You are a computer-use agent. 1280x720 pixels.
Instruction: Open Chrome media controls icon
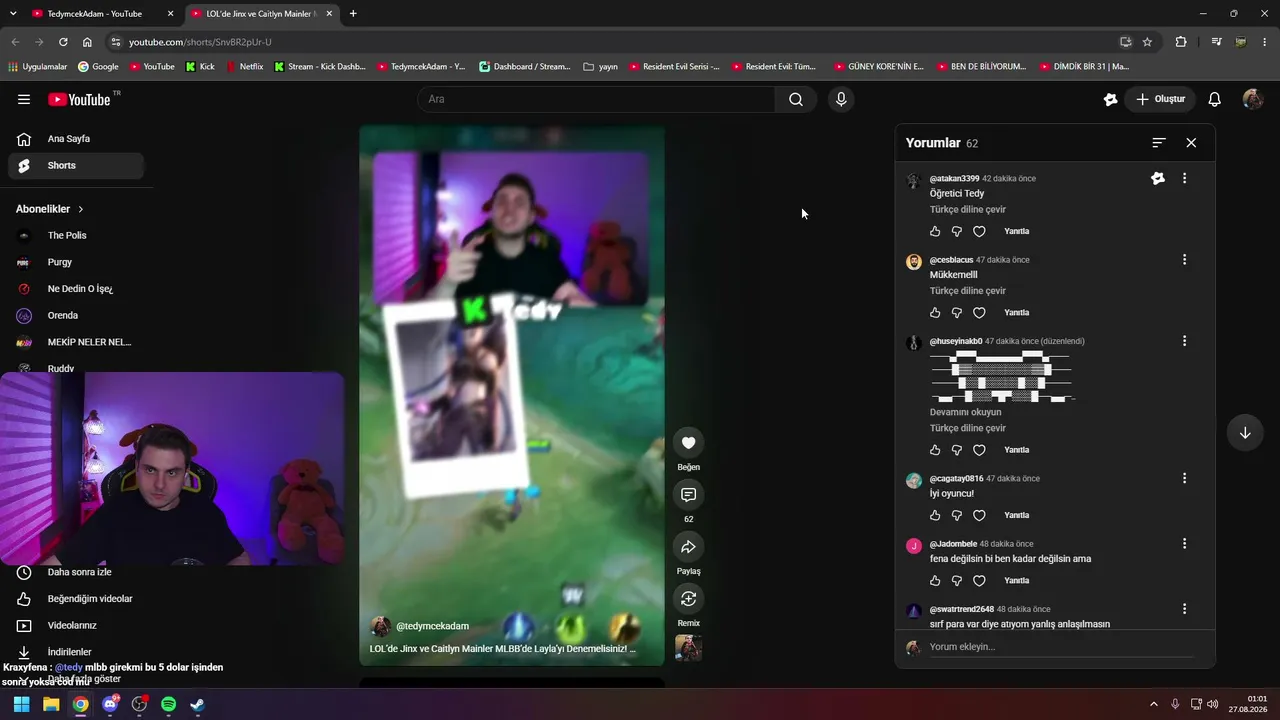pos(1216,42)
